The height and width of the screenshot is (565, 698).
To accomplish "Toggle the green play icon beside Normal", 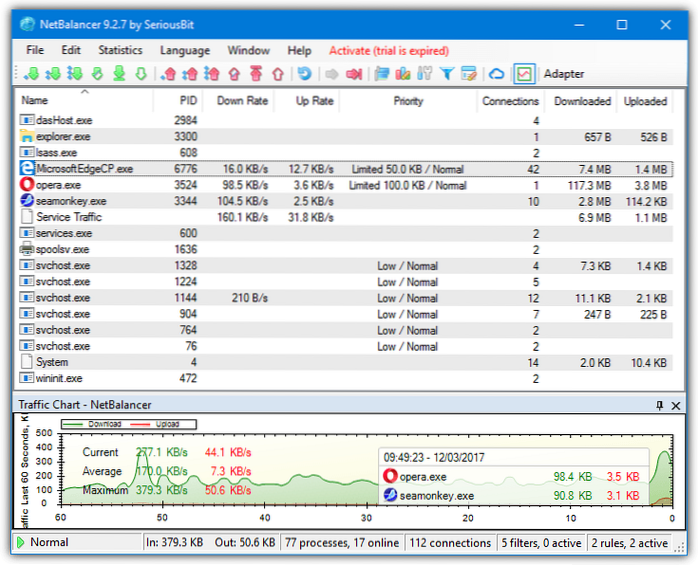I will point(18,542).
